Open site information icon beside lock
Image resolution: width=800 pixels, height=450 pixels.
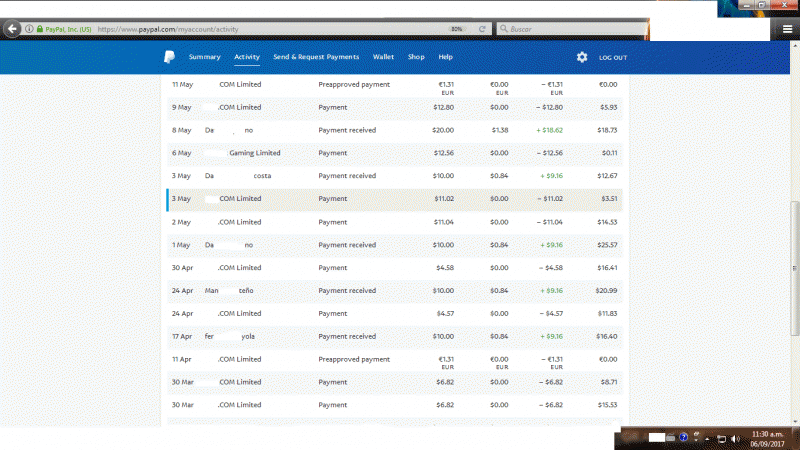30,29
